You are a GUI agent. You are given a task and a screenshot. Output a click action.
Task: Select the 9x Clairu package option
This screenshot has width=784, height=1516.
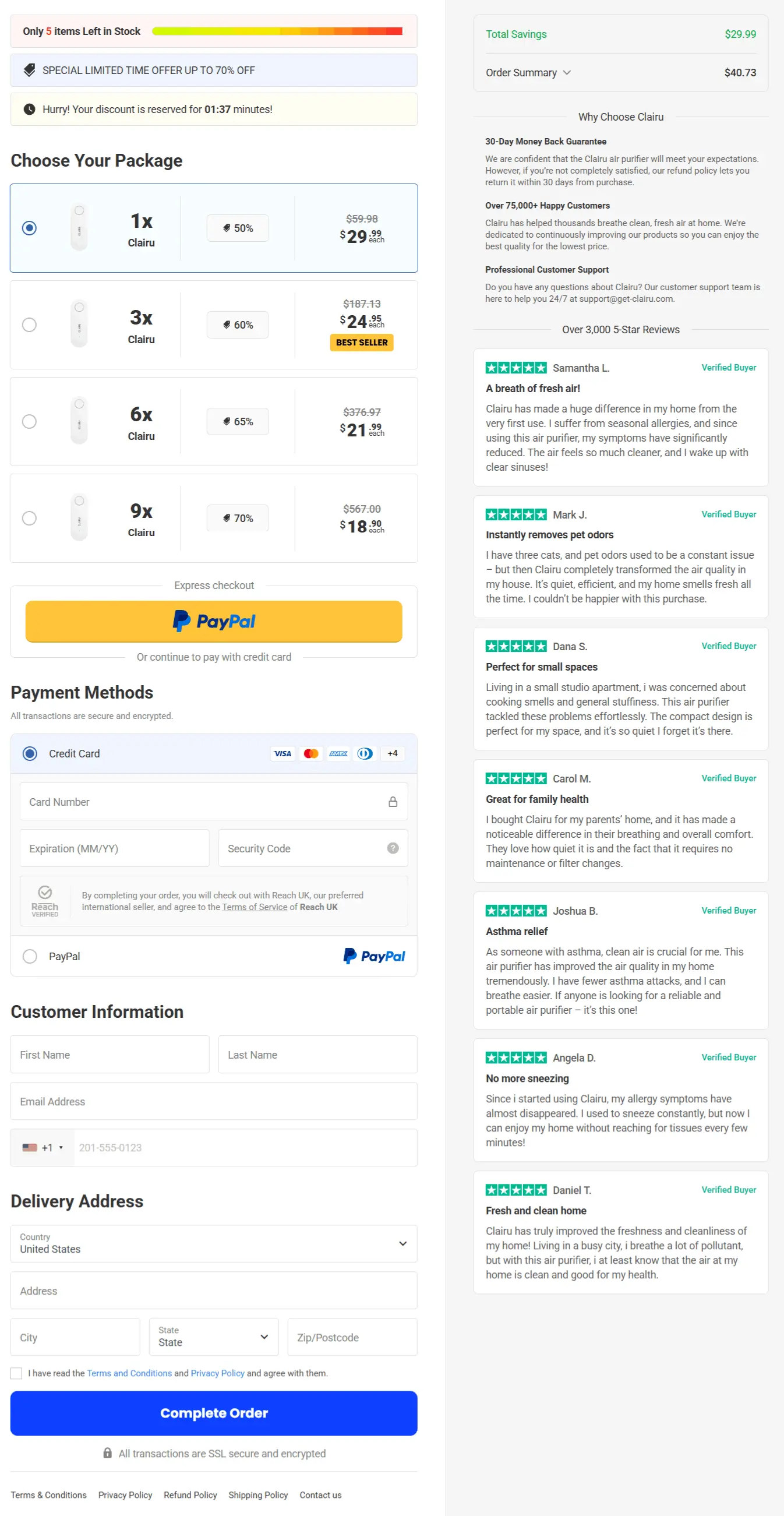[x=29, y=518]
